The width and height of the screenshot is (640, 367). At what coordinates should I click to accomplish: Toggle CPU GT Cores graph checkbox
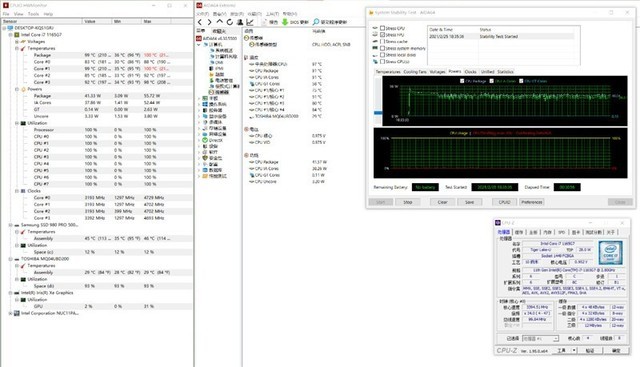point(521,81)
